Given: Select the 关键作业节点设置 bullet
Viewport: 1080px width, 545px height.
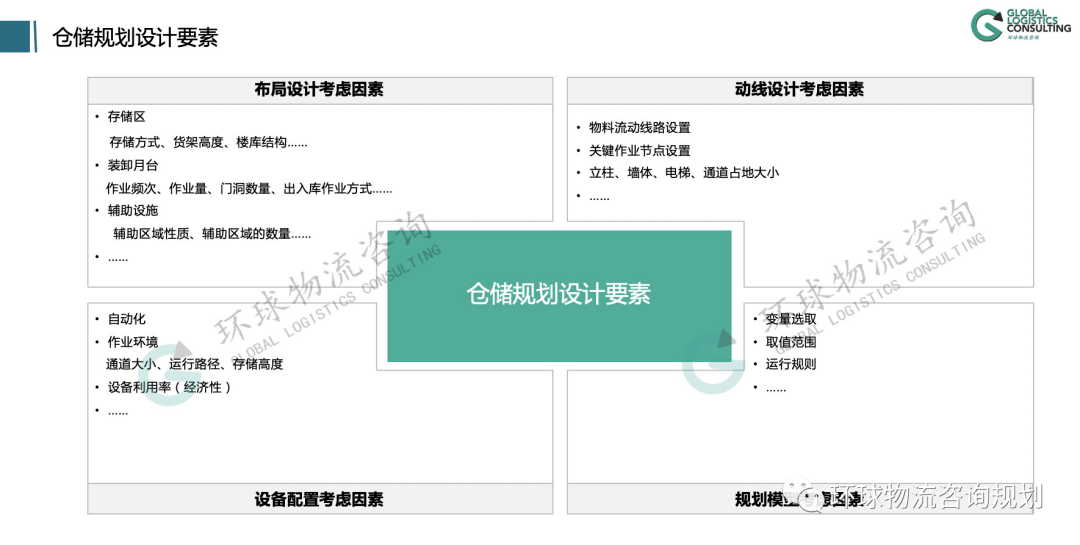Looking at the screenshot, I should [x=639, y=151].
